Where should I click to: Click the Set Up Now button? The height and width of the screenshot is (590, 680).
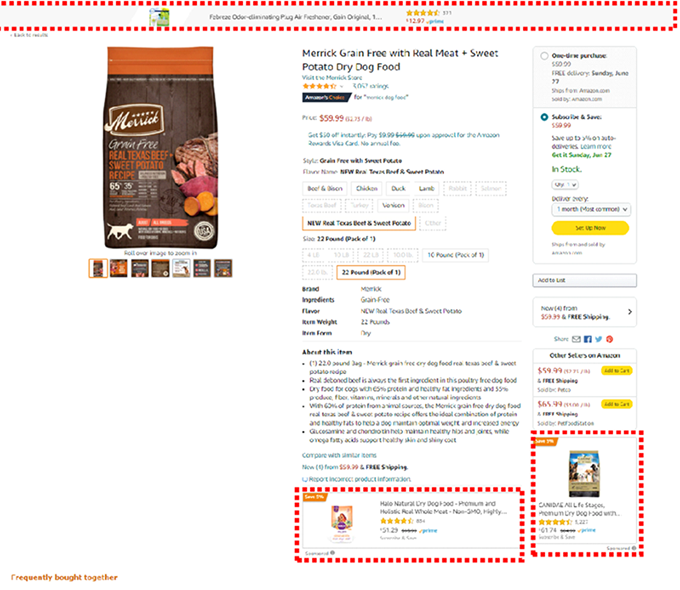(590, 228)
